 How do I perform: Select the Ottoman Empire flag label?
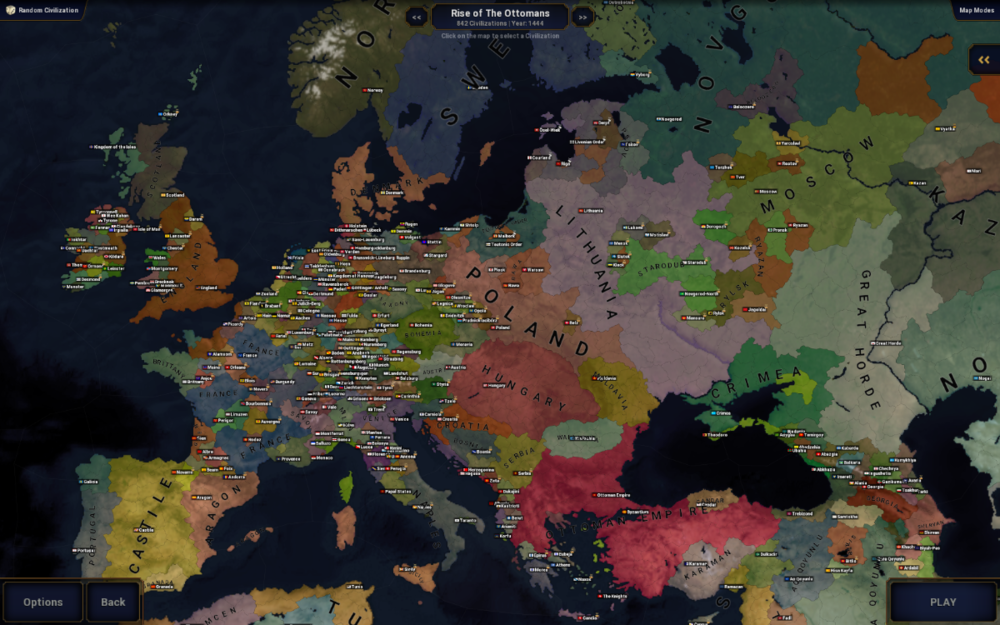tap(613, 494)
